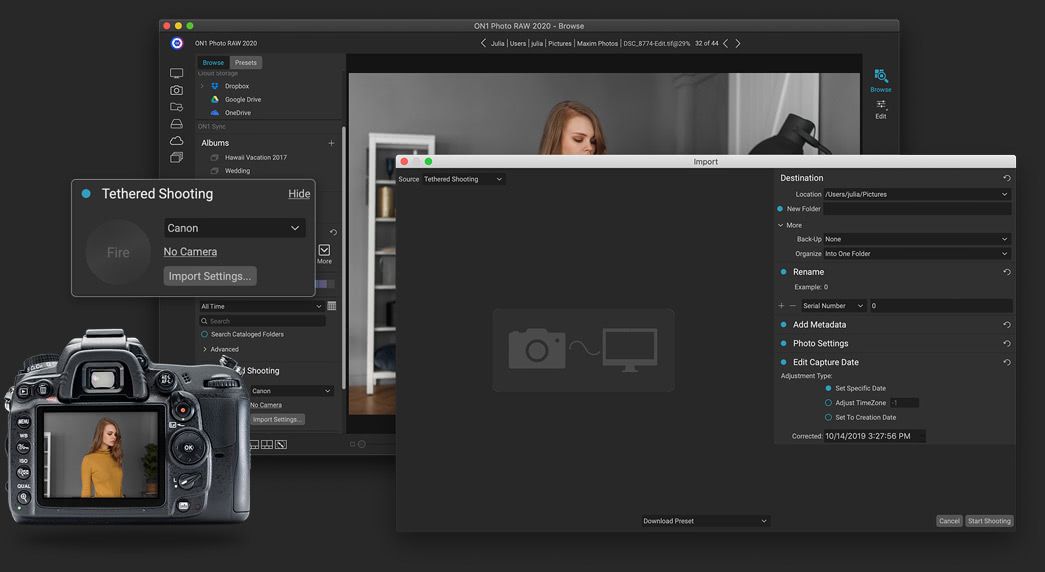Click the Hide link in Tethered Shooting
Screen dimensions: 1045x572
299,194
